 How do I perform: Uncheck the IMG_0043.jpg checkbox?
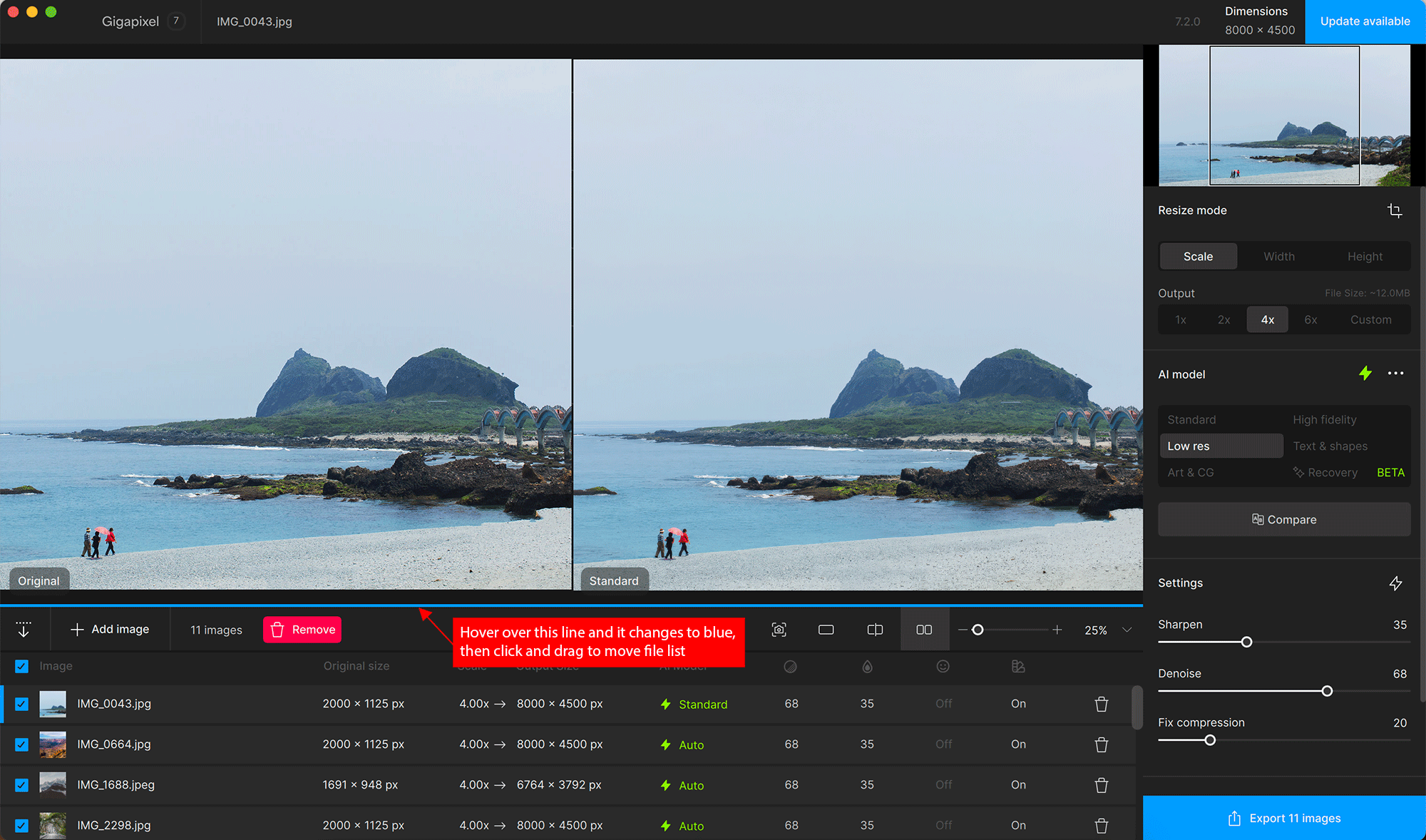point(22,704)
